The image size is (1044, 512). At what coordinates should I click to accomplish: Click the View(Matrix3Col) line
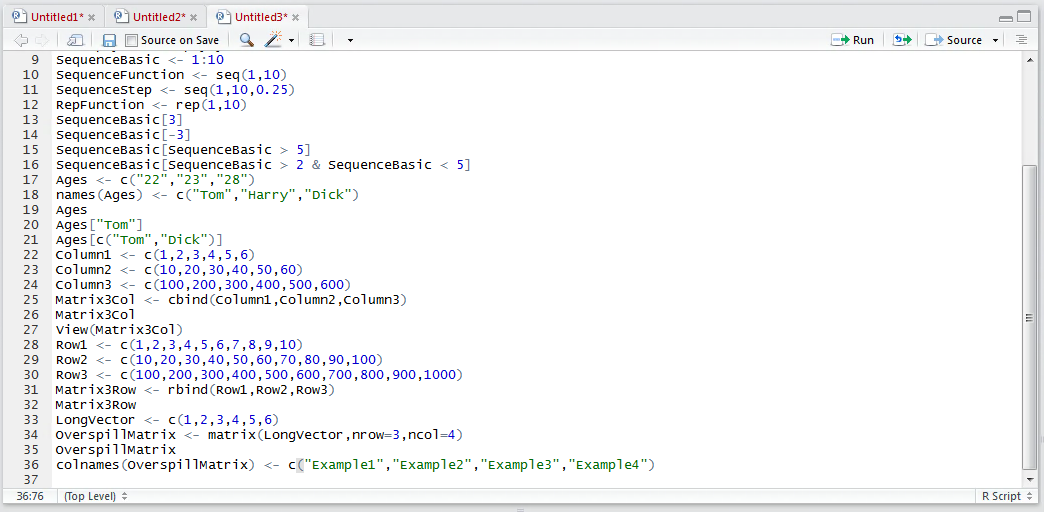[119, 330]
